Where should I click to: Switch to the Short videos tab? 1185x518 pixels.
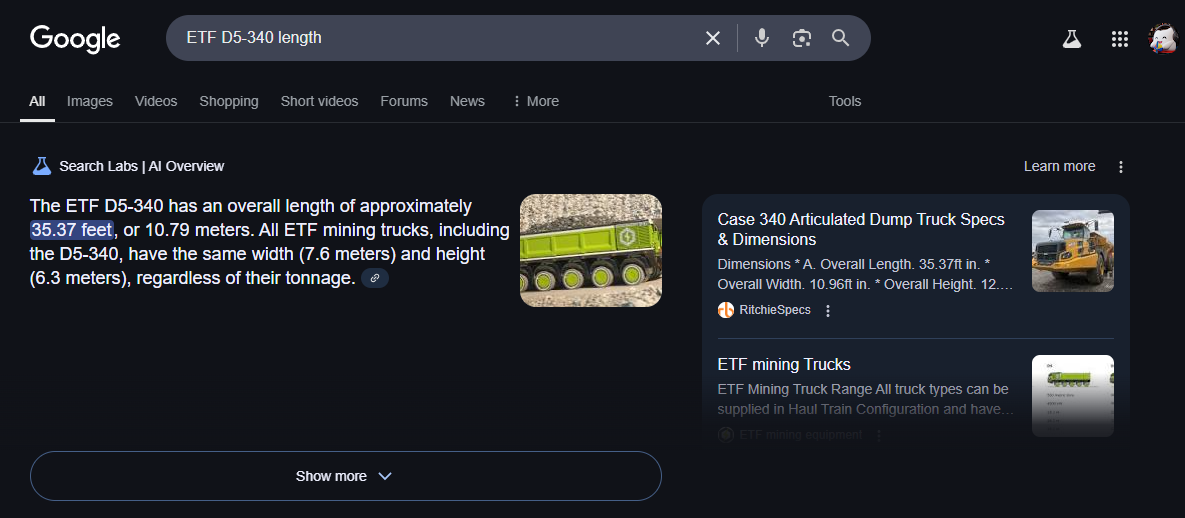319,101
